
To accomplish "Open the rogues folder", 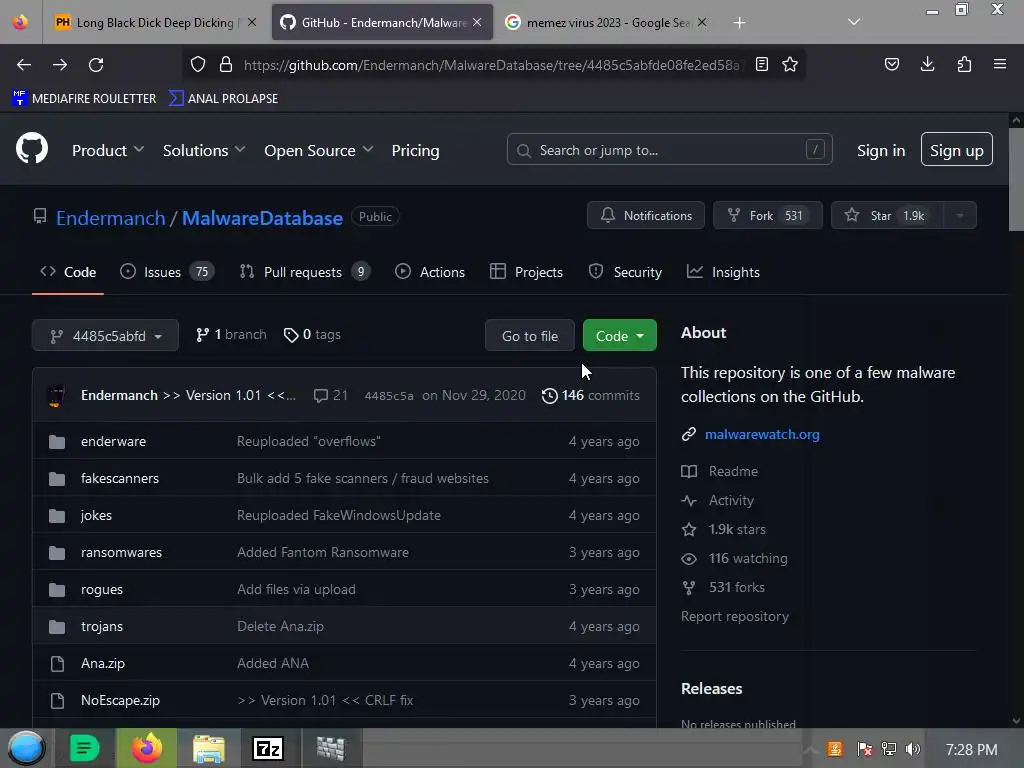I will [x=102, y=590].
